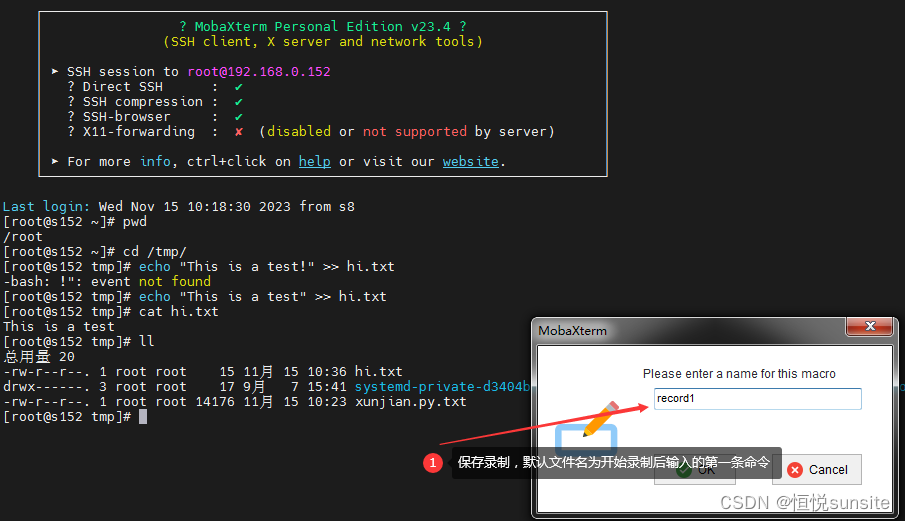Viewport: 905px width, 521px height.
Task: Open the help link in the banner
Action: pos(314,161)
